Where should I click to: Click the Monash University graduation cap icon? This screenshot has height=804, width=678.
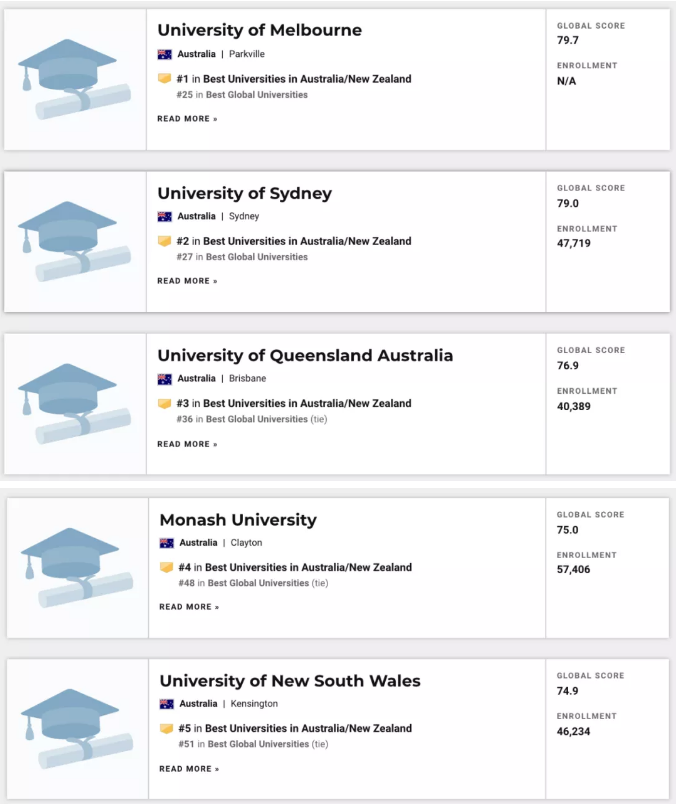tap(76, 567)
